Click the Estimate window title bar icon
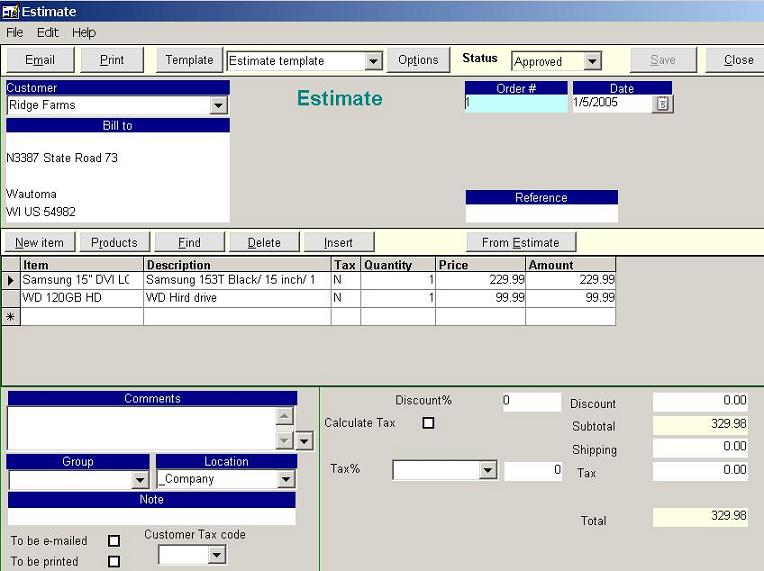This screenshot has width=764, height=571. point(11,11)
